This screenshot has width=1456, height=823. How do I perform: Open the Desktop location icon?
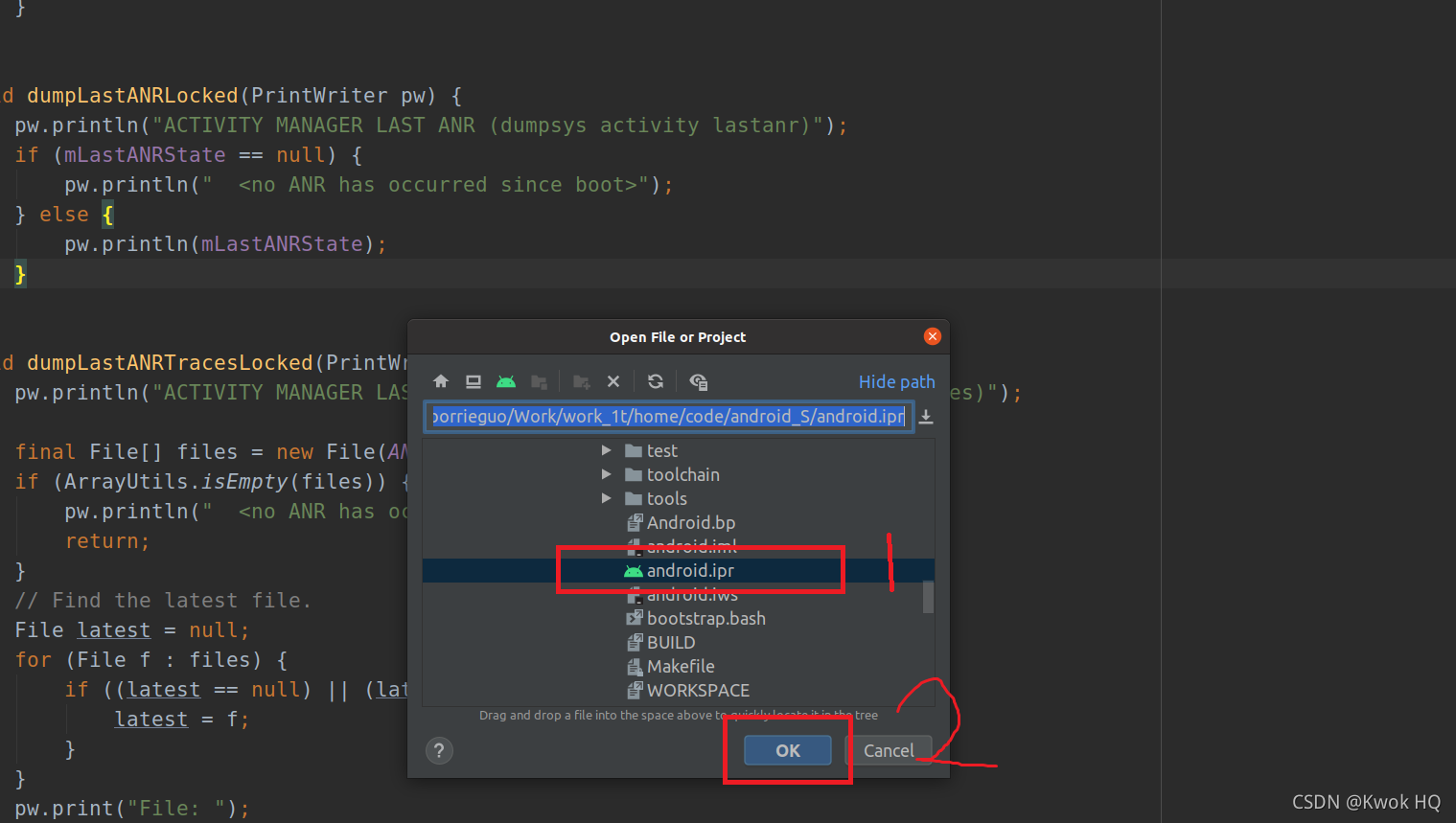(x=473, y=381)
